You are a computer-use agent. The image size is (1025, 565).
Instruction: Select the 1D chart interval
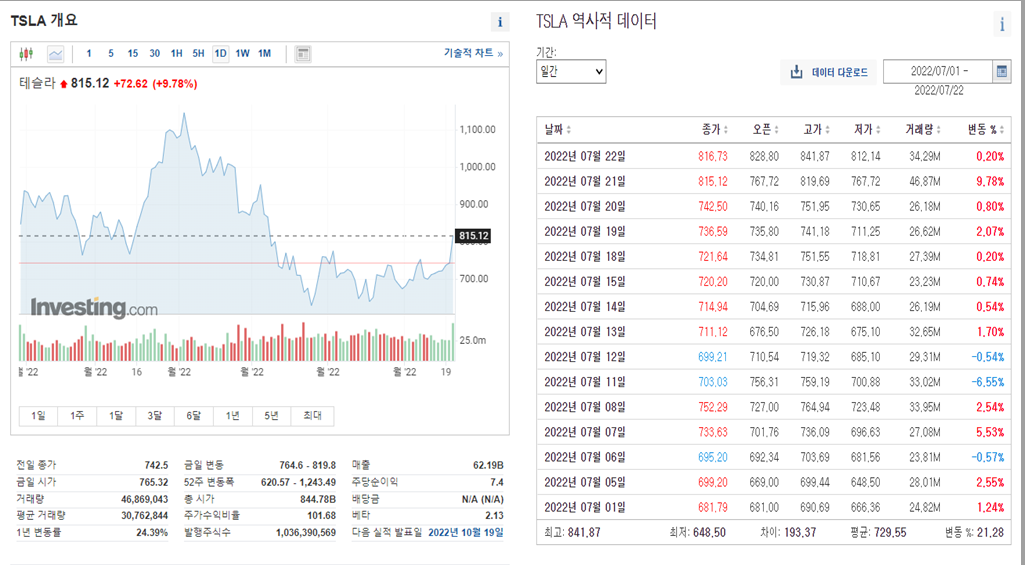pos(220,54)
